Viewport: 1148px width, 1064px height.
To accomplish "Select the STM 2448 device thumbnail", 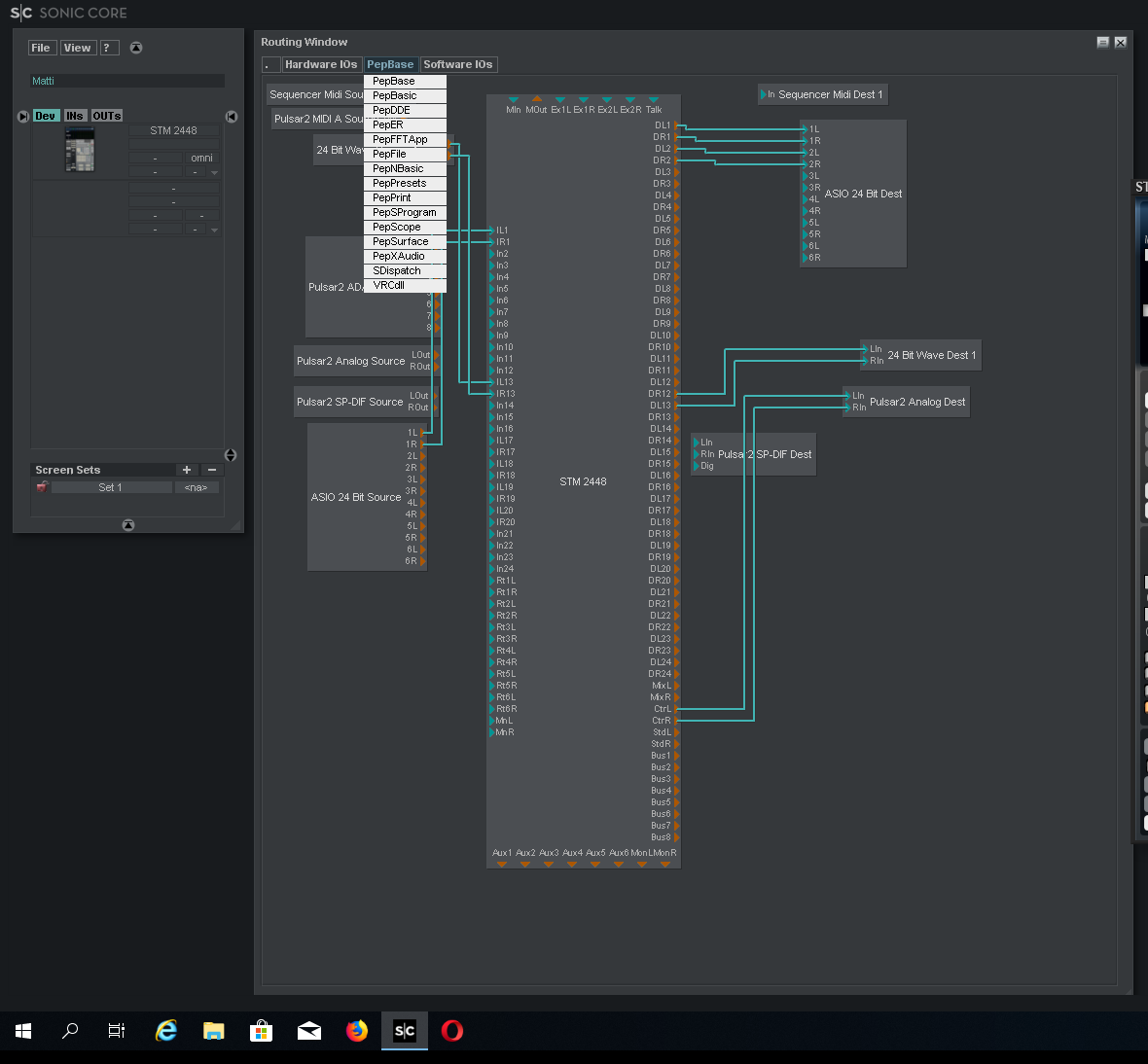I will [80, 149].
